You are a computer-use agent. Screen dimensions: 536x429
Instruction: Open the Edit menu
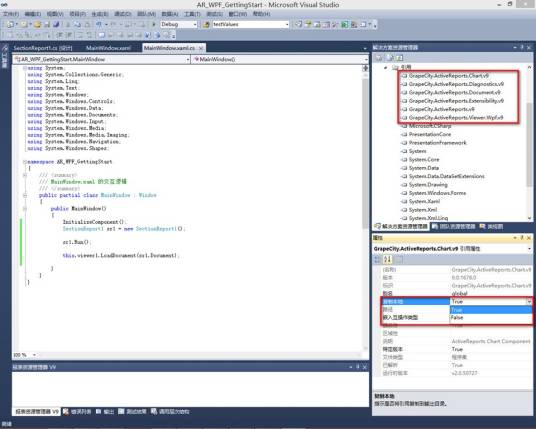(x=33, y=14)
